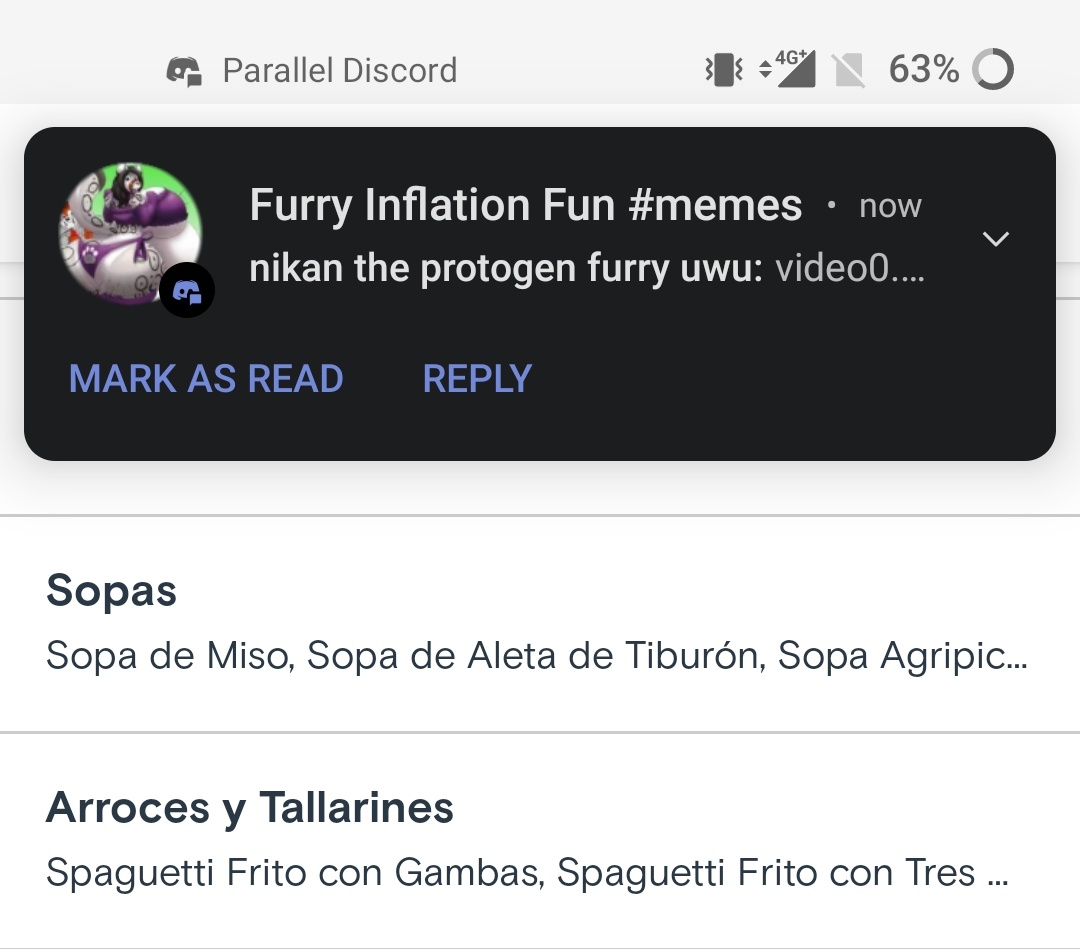1080x949 pixels.
Task: Tap the Parallel Discord icon in status bar
Action: [184, 71]
